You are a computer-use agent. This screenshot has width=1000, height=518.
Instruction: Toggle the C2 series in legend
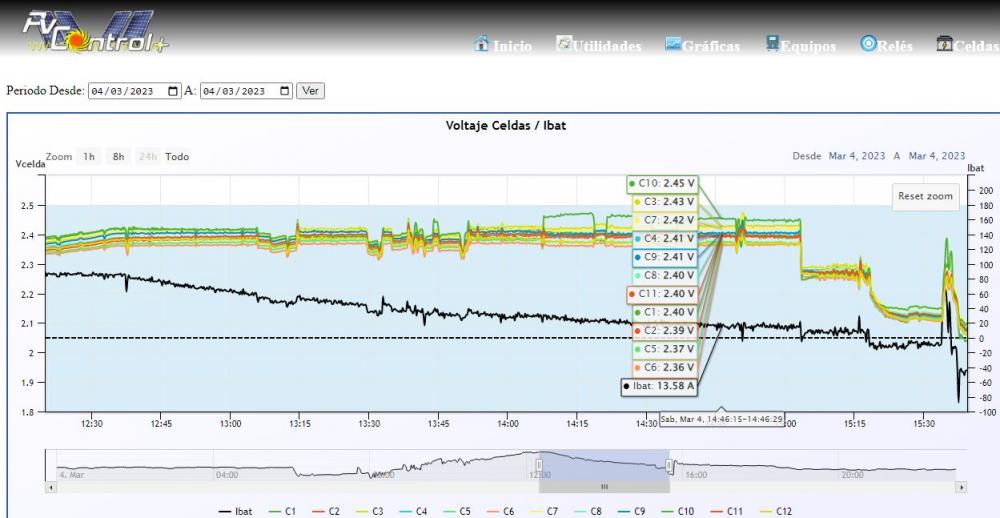click(326, 511)
